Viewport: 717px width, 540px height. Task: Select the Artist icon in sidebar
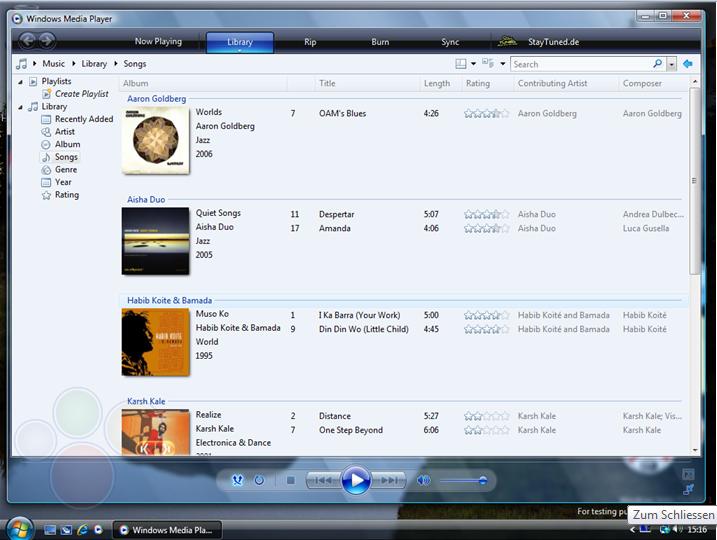click(x=46, y=132)
